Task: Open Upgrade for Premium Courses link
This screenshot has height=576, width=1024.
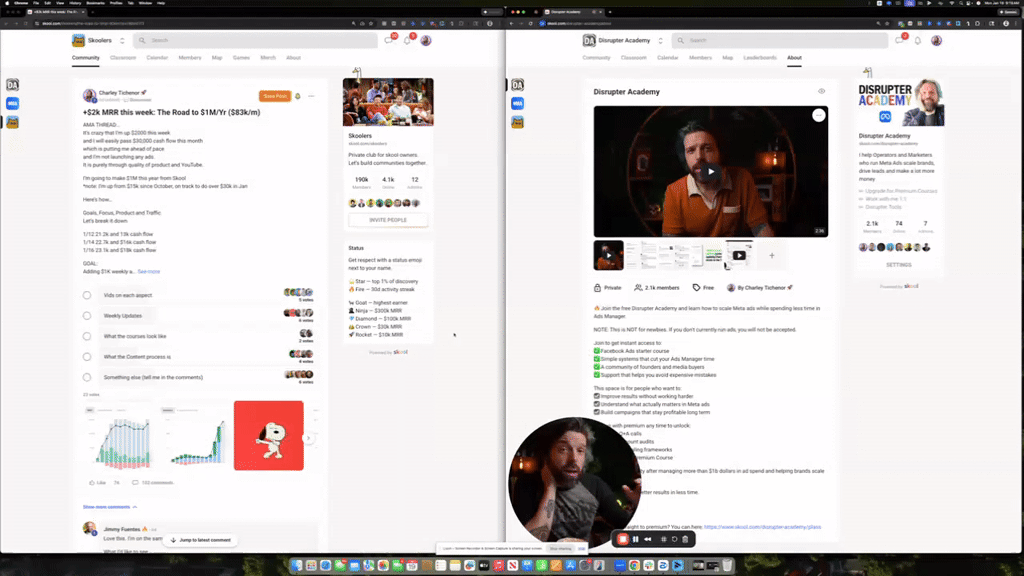Action: point(901,191)
